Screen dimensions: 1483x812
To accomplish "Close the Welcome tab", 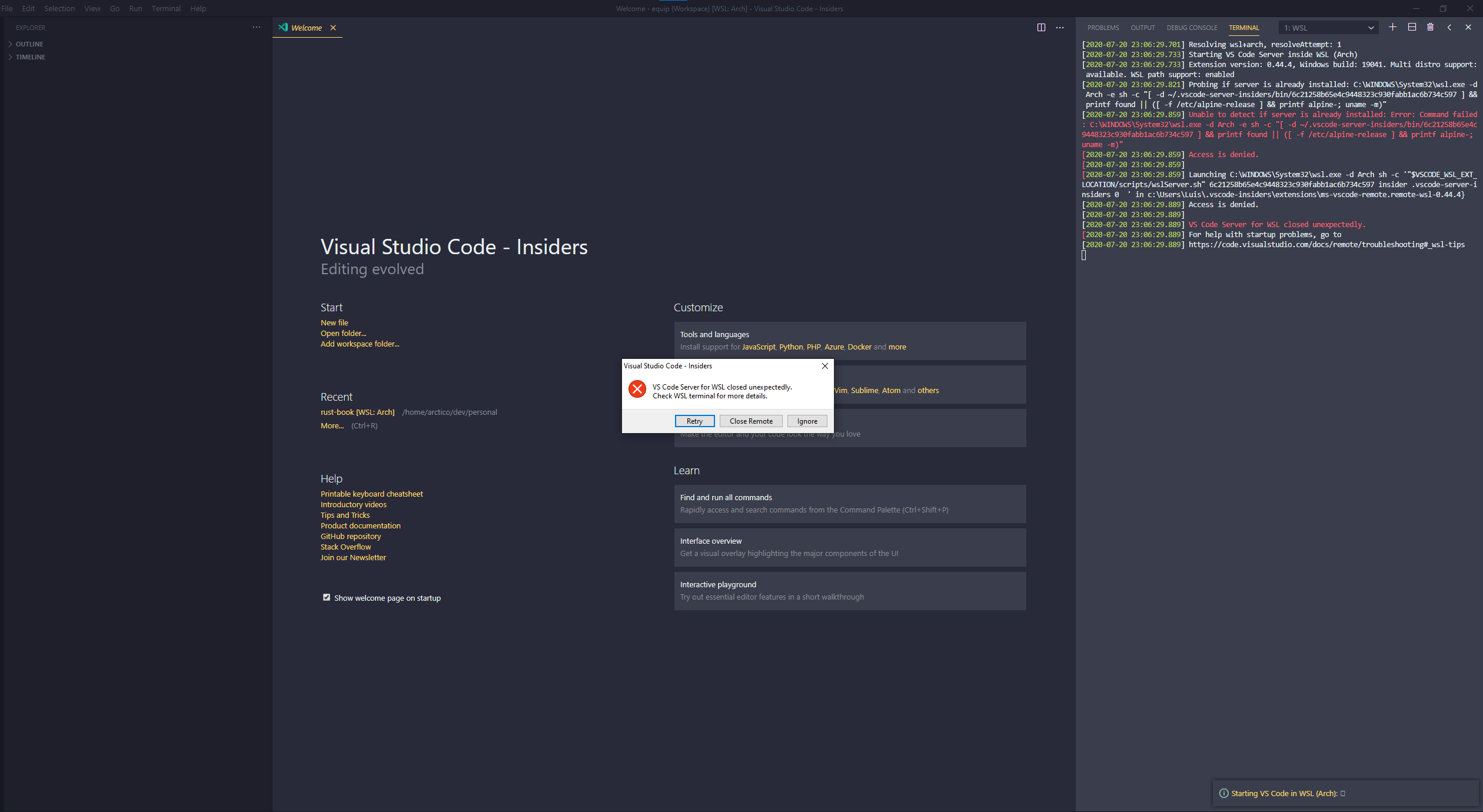I will coord(333,28).
